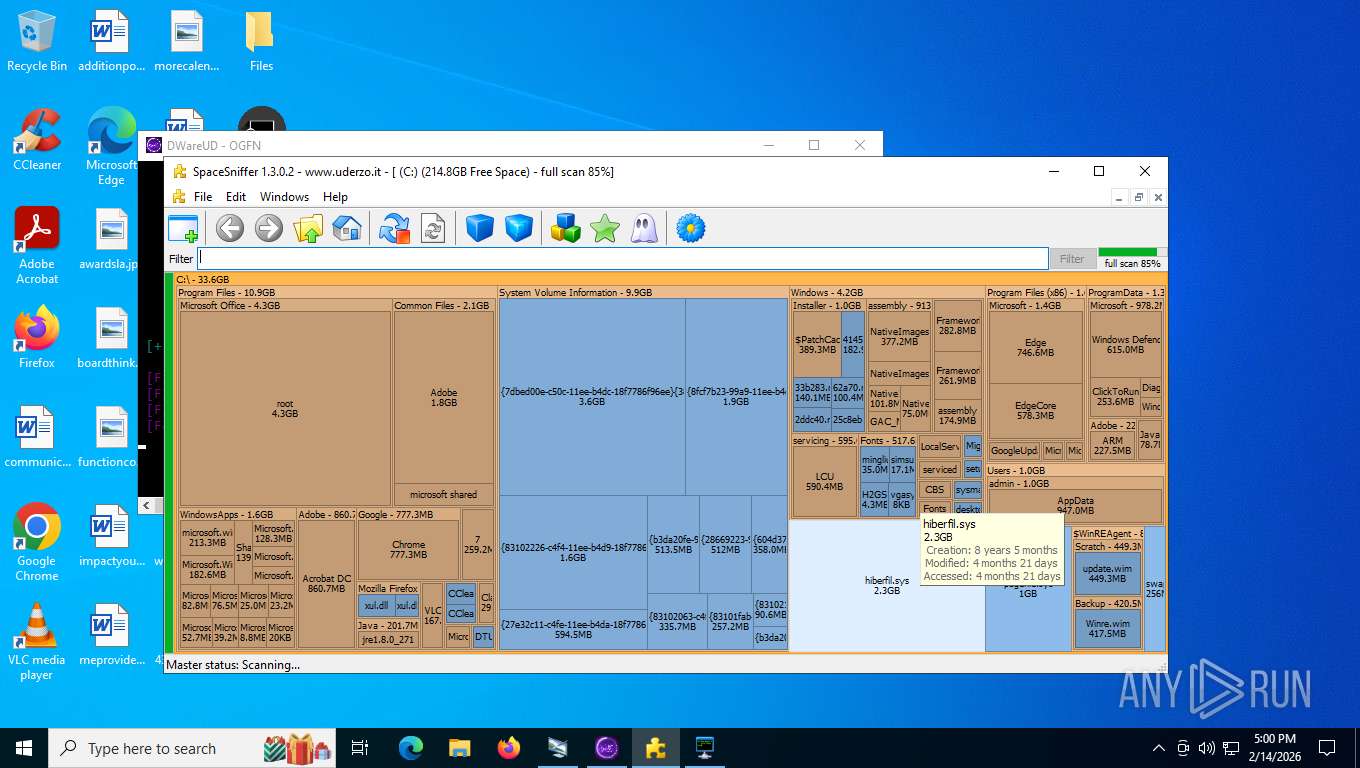Select the LCU 590.4MB block

825,481
